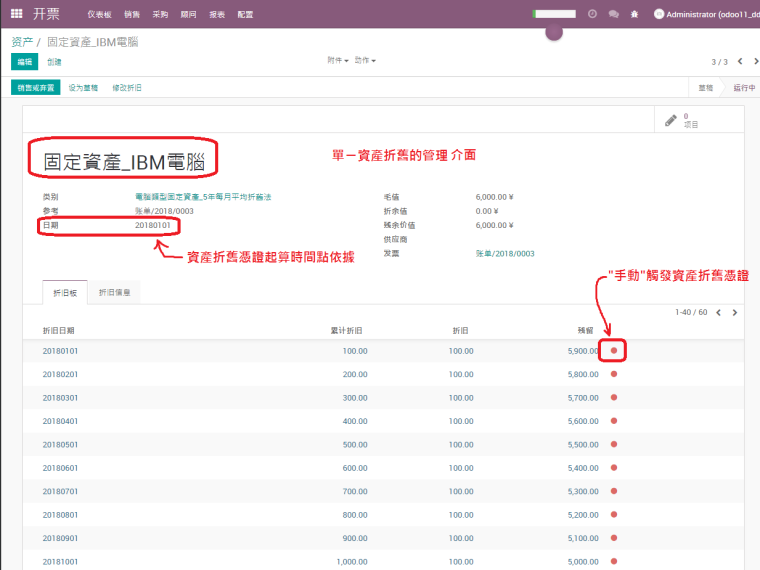
Task: Sort by 累计折旧 column header
Action: pyautogui.click(x=346, y=331)
